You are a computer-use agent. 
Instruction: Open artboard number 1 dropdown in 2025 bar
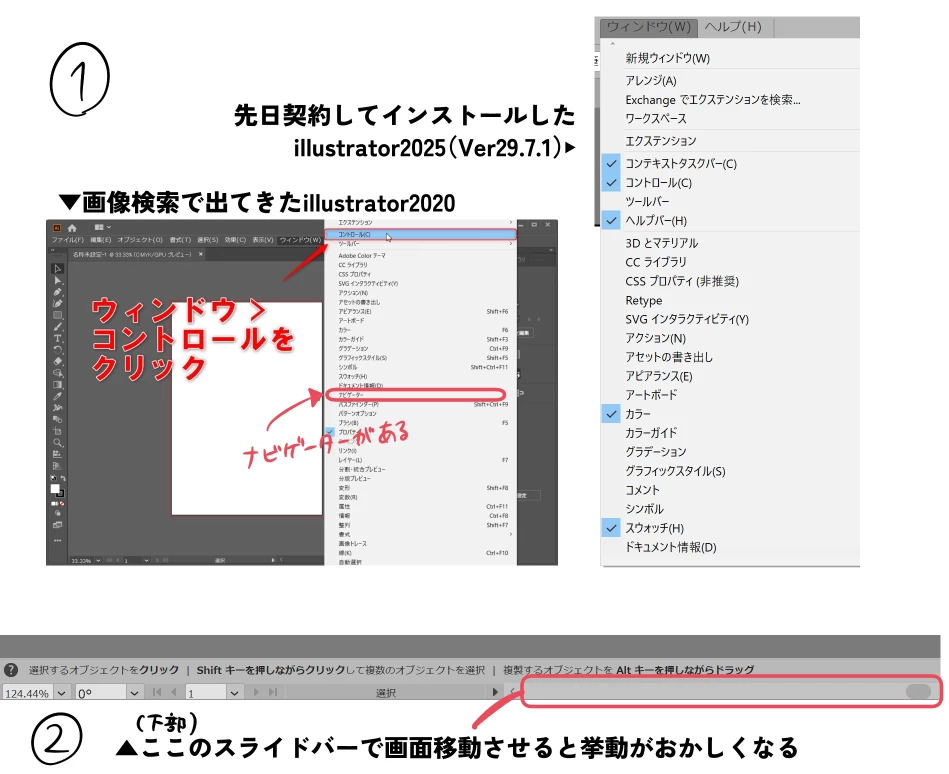click(234, 692)
